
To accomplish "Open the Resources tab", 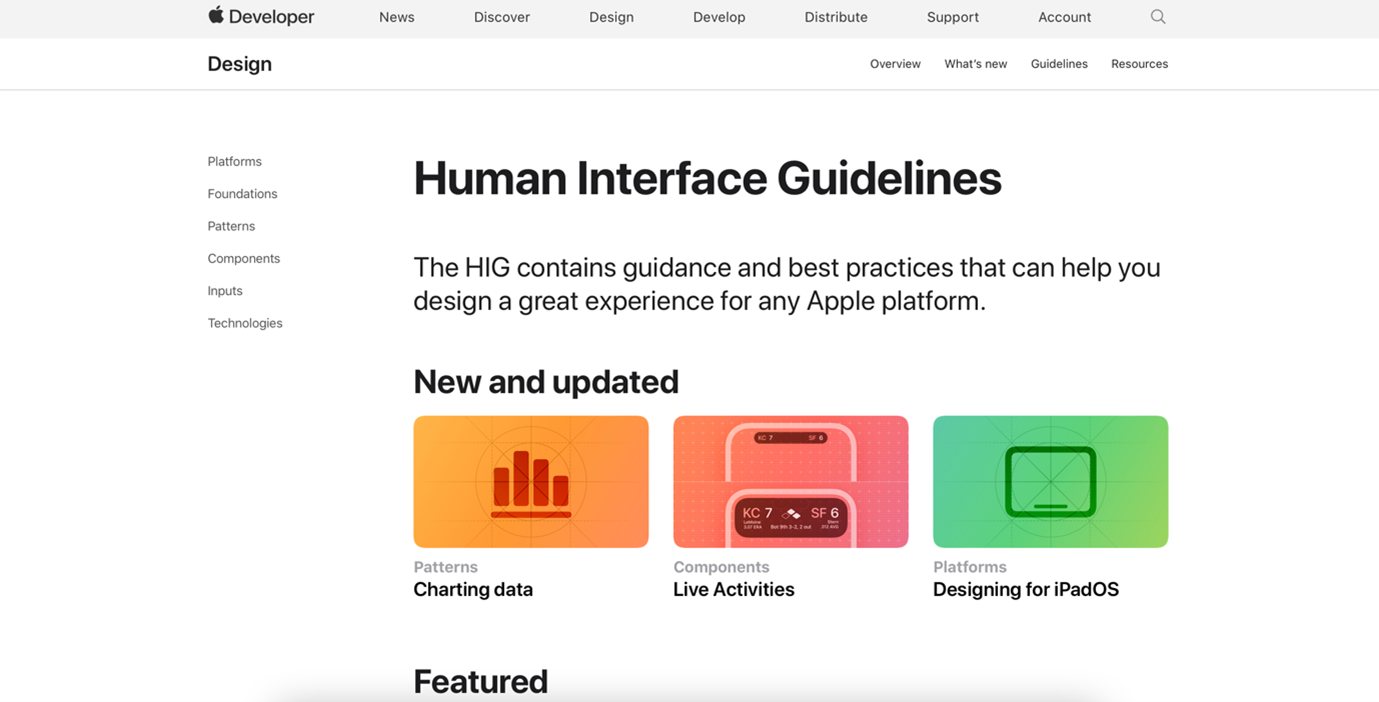I will (1139, 64).
